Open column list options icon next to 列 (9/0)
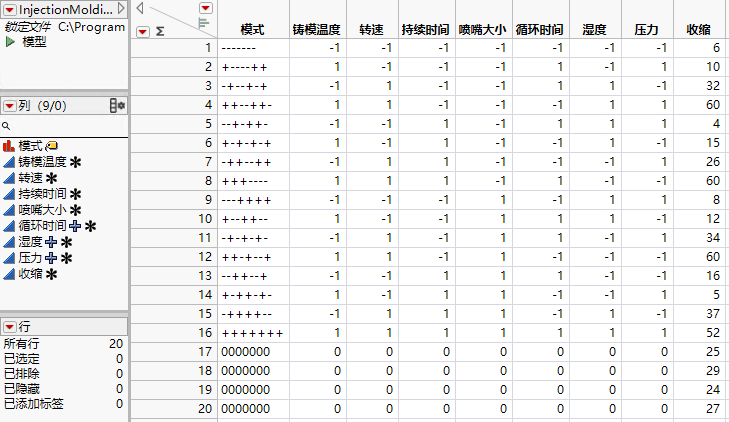 click(x=118, y=106)
